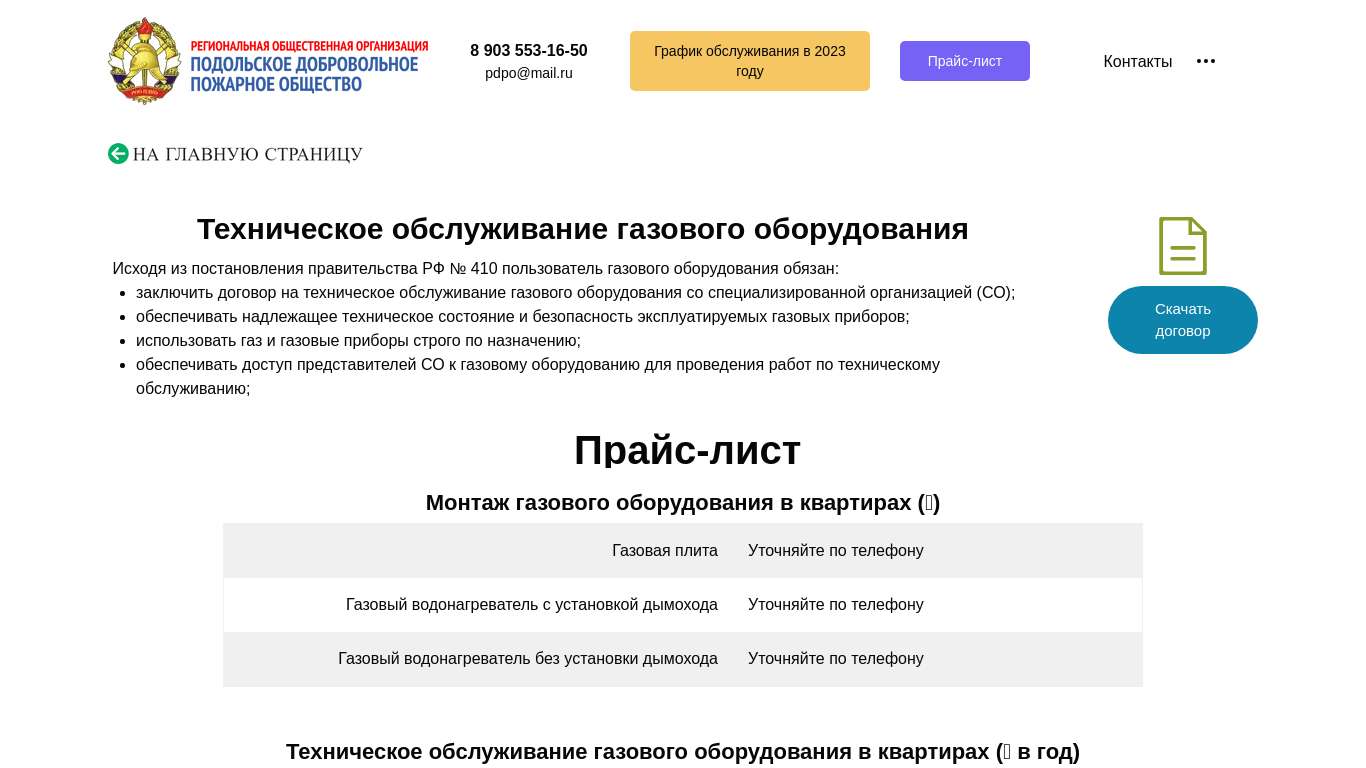This screenshot has width=1366, height=768.
Task: Follow the НА ГЛАВНУЮ СТРАНИЦУ link
Action: [247, 154]
